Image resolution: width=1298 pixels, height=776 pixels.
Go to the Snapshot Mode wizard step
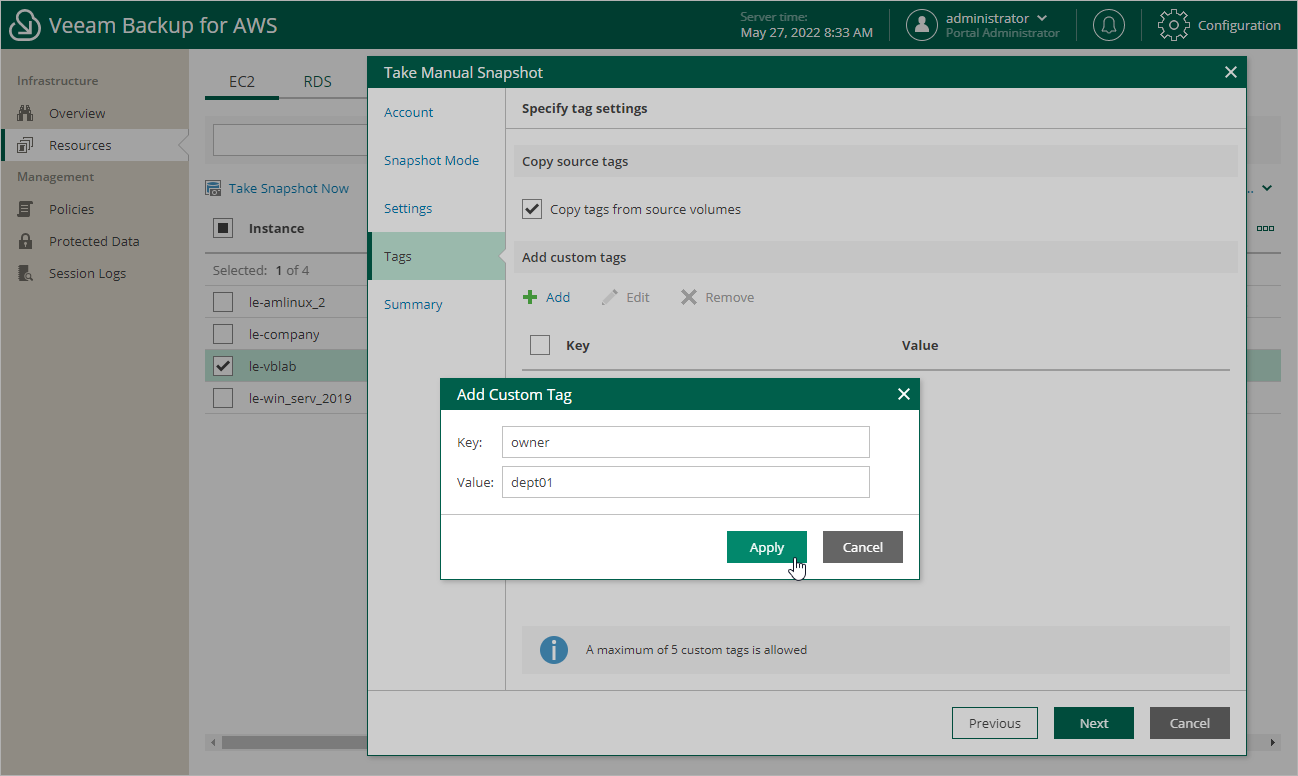pos(432,160)
